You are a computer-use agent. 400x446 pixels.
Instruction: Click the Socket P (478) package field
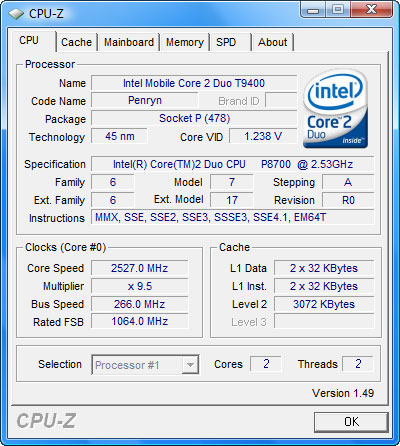[x=194, y=118]
